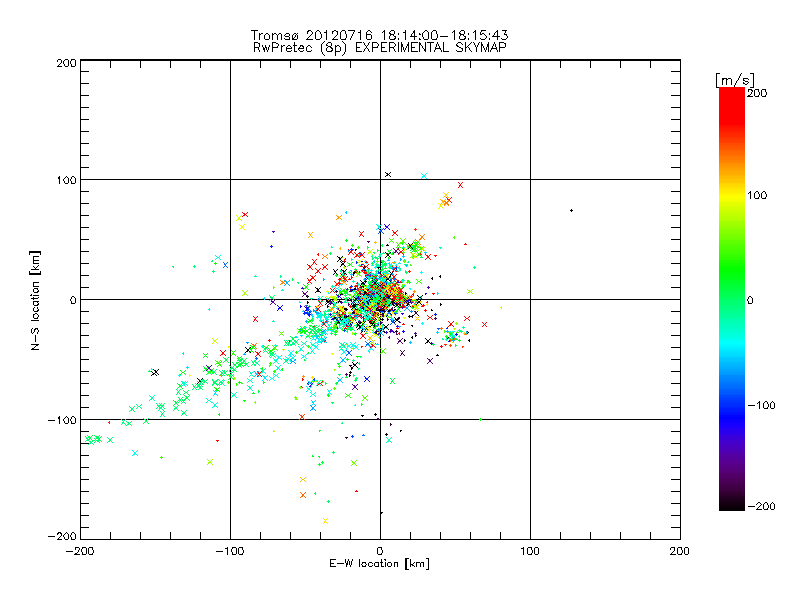Click the y-axis tick label '-100'
The image size is (800, 600).
click(62, 420)
